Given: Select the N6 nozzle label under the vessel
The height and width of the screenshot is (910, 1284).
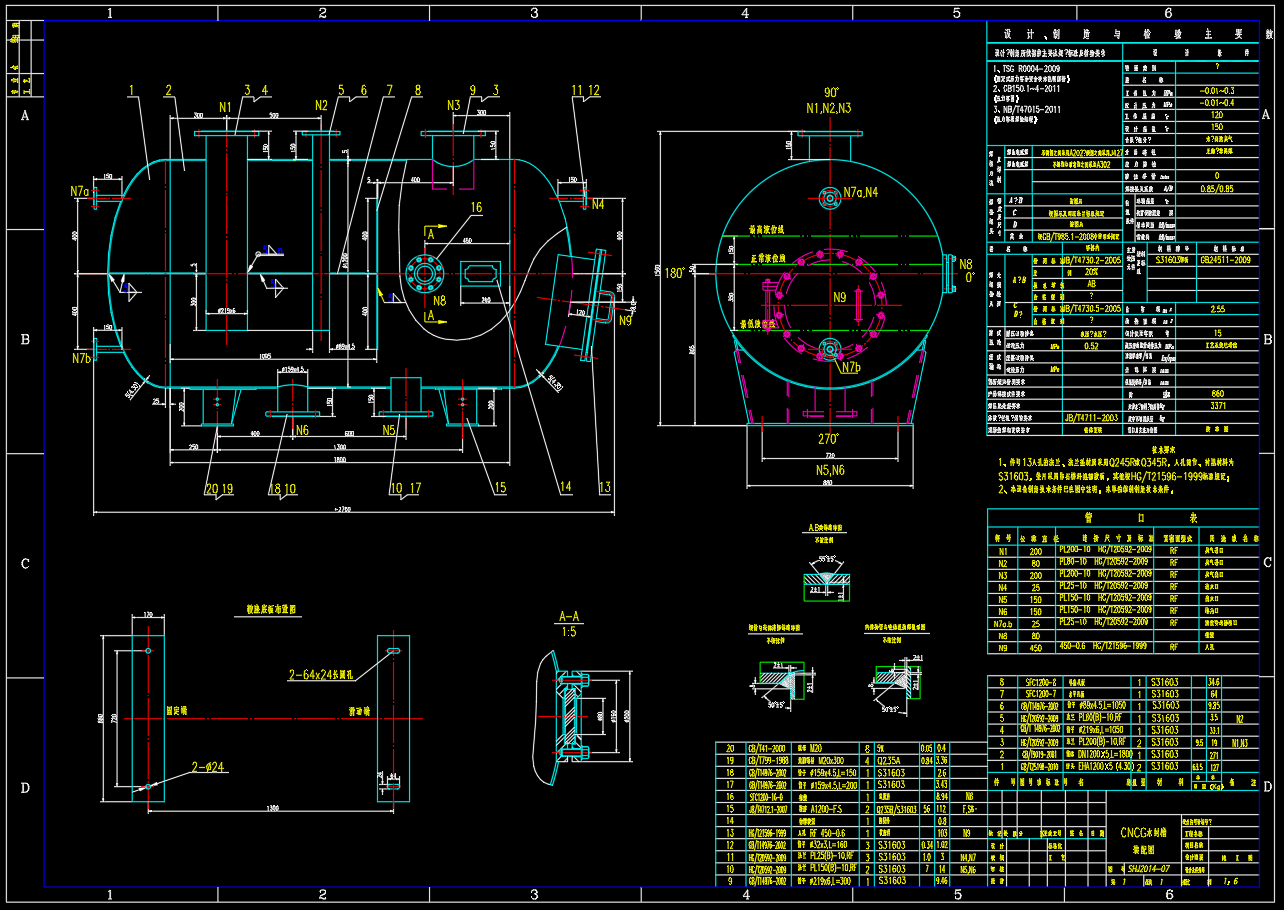Looking at the screenshot, I should pyautogui.click(x=302, y=429).
